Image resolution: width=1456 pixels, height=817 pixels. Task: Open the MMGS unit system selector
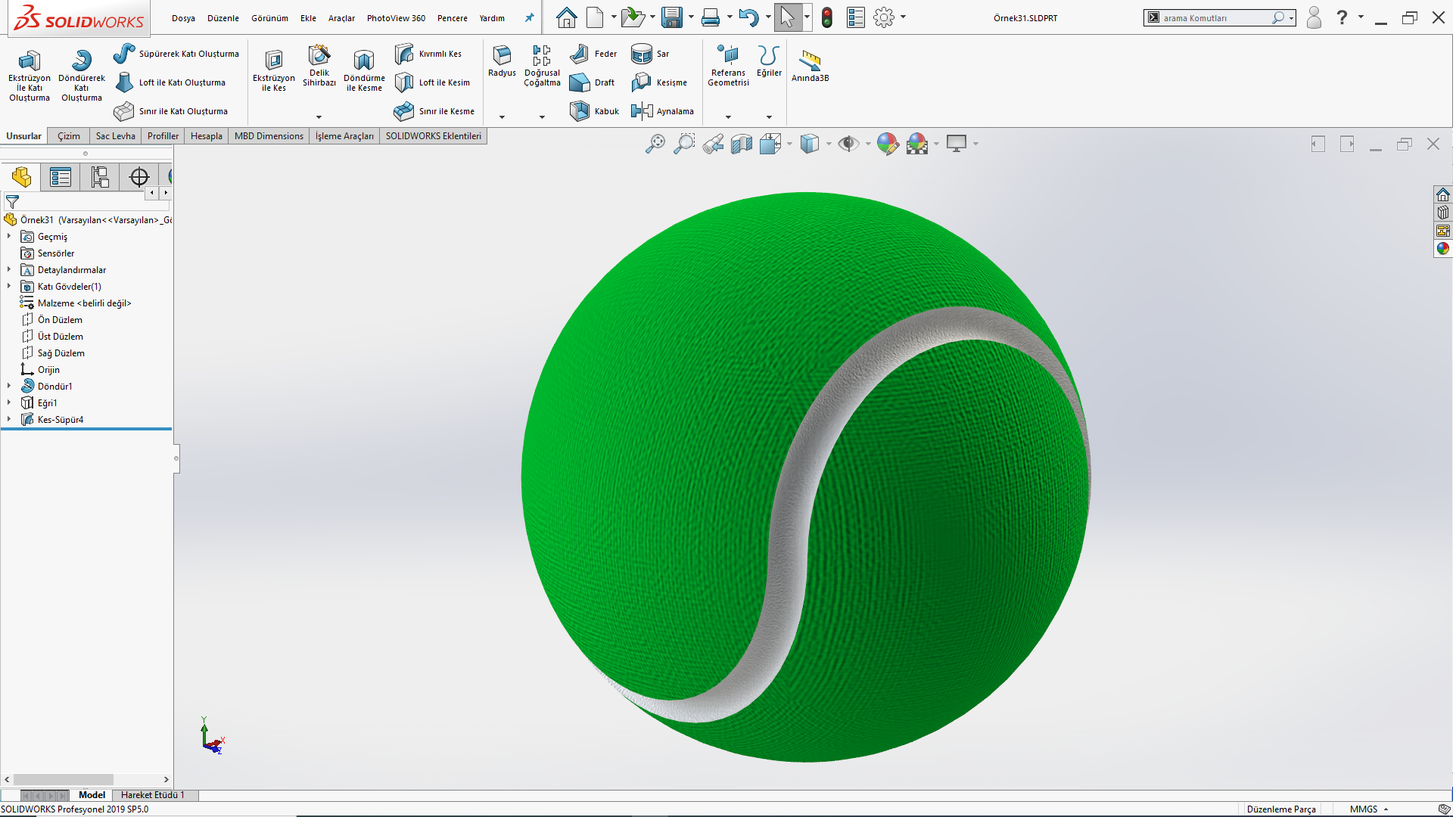1369,809
